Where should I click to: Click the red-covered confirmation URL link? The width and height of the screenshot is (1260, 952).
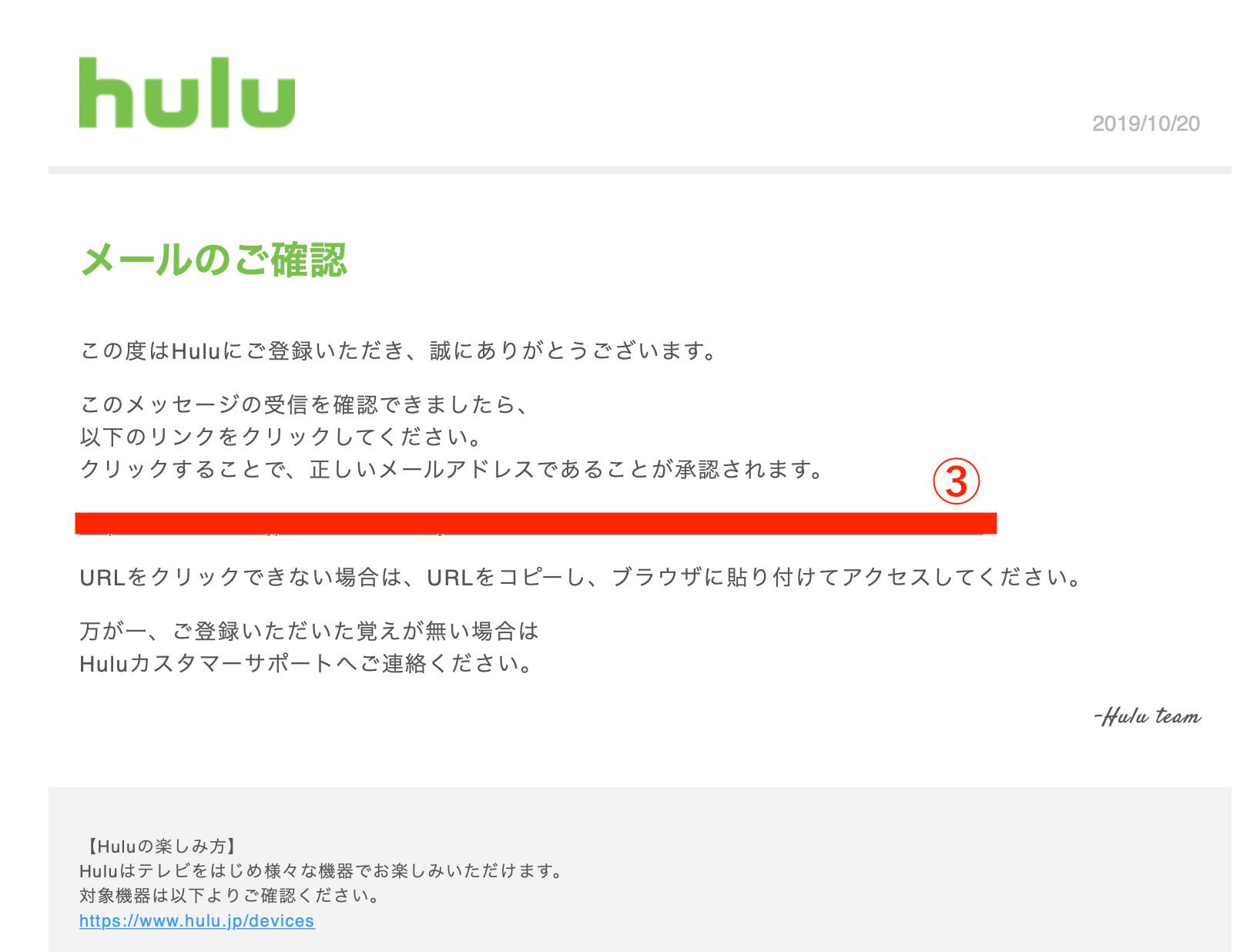click(x=536, y=524)
